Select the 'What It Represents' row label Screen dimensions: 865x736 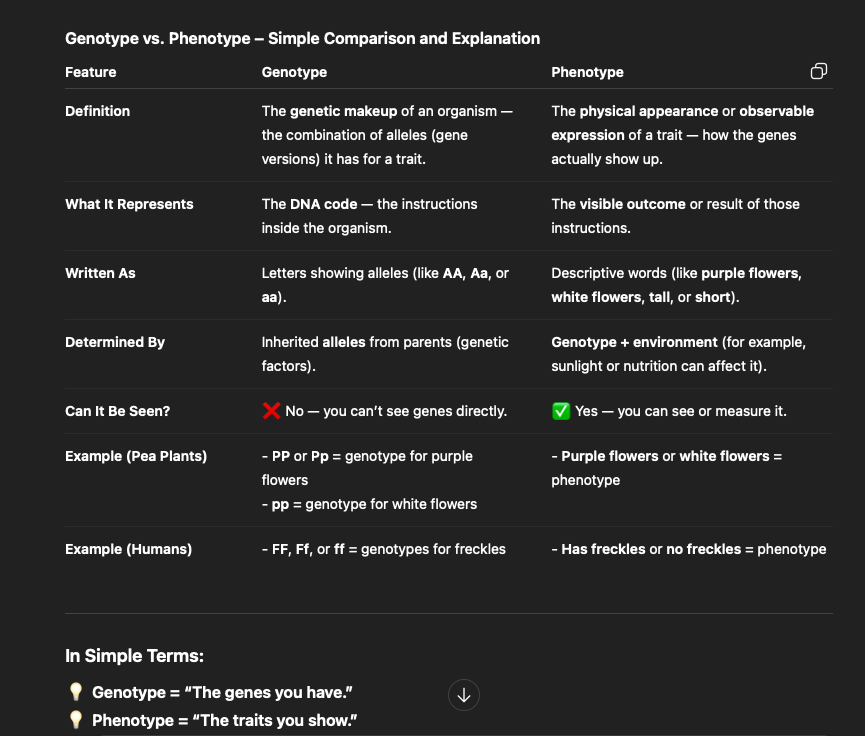[129, 204]
